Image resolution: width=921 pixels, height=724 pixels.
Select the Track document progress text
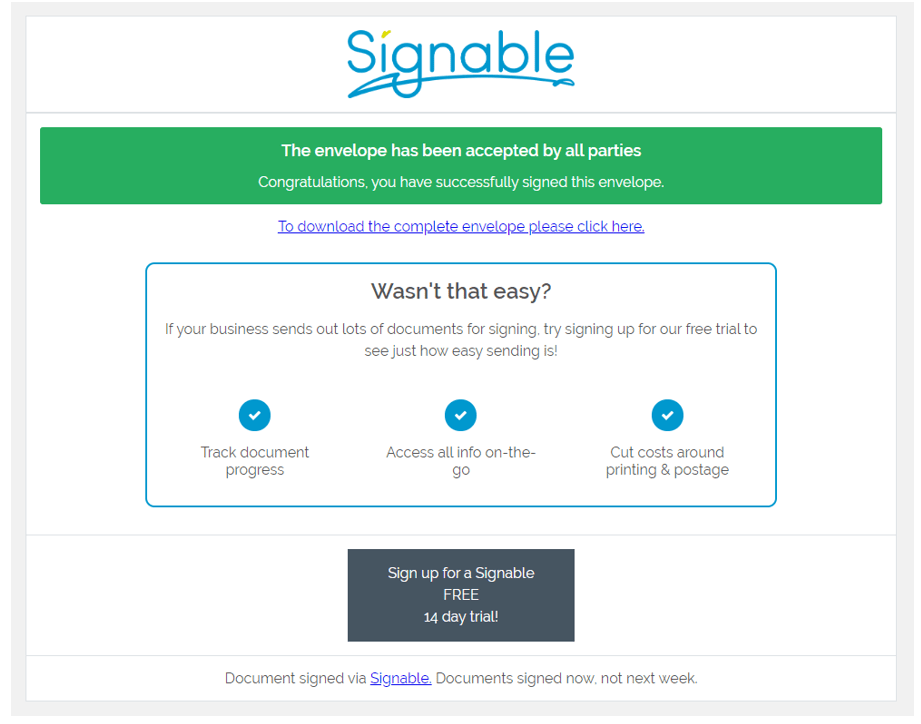pos(254,461)
